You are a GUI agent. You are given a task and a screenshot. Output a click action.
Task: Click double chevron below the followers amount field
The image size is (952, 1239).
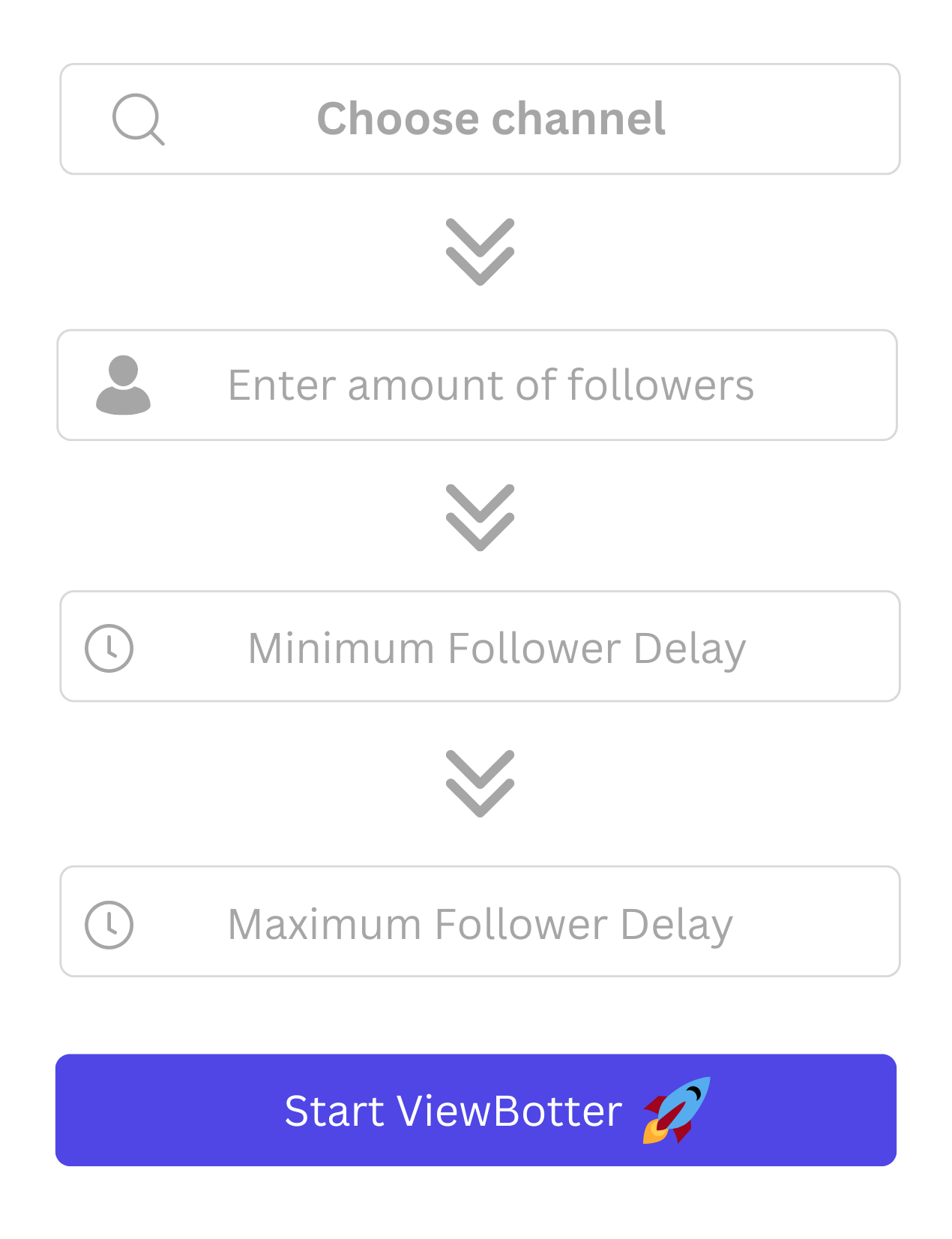point(480,517)
